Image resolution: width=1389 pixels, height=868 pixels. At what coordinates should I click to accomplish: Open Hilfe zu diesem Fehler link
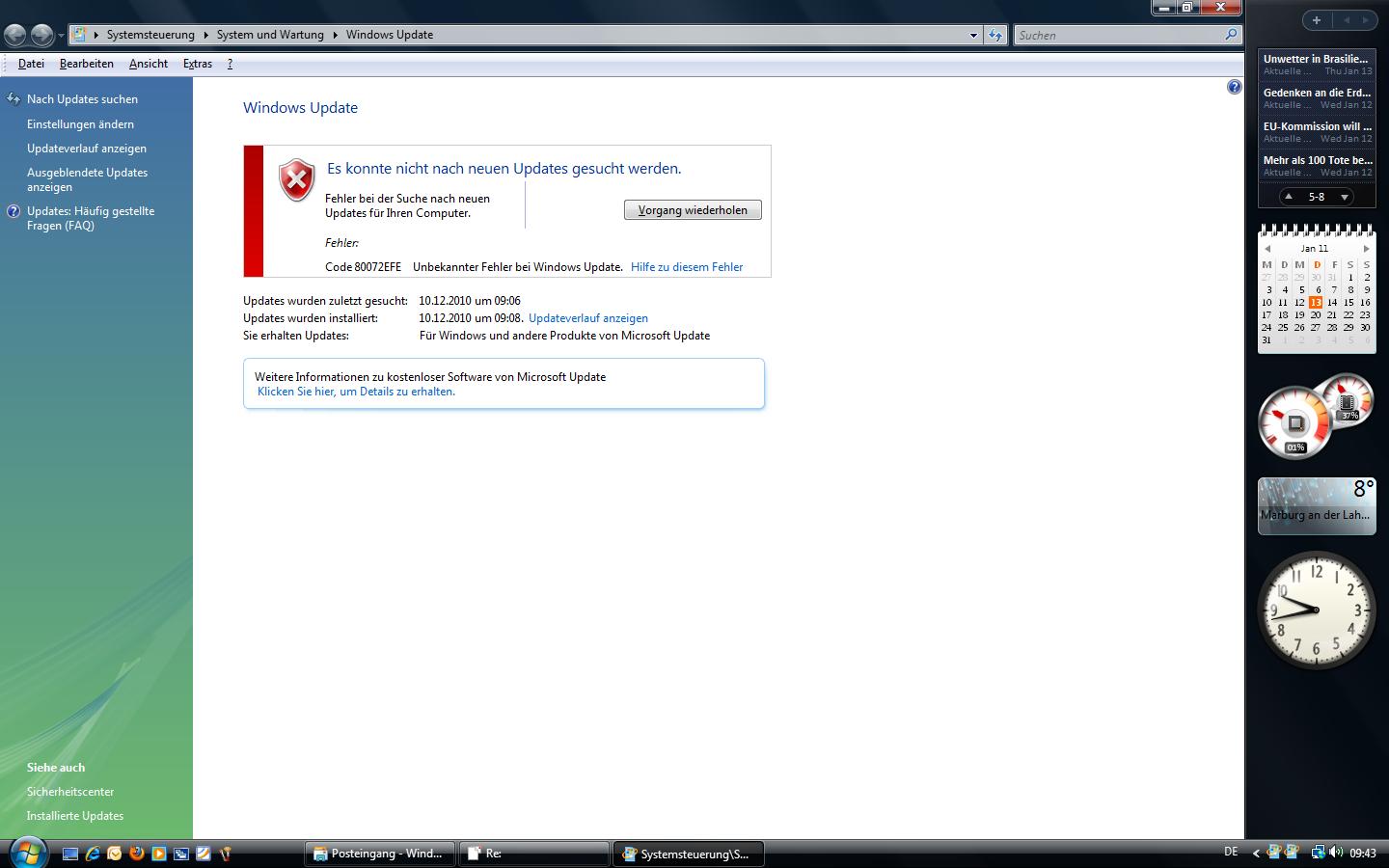click(x=687, y=267)
